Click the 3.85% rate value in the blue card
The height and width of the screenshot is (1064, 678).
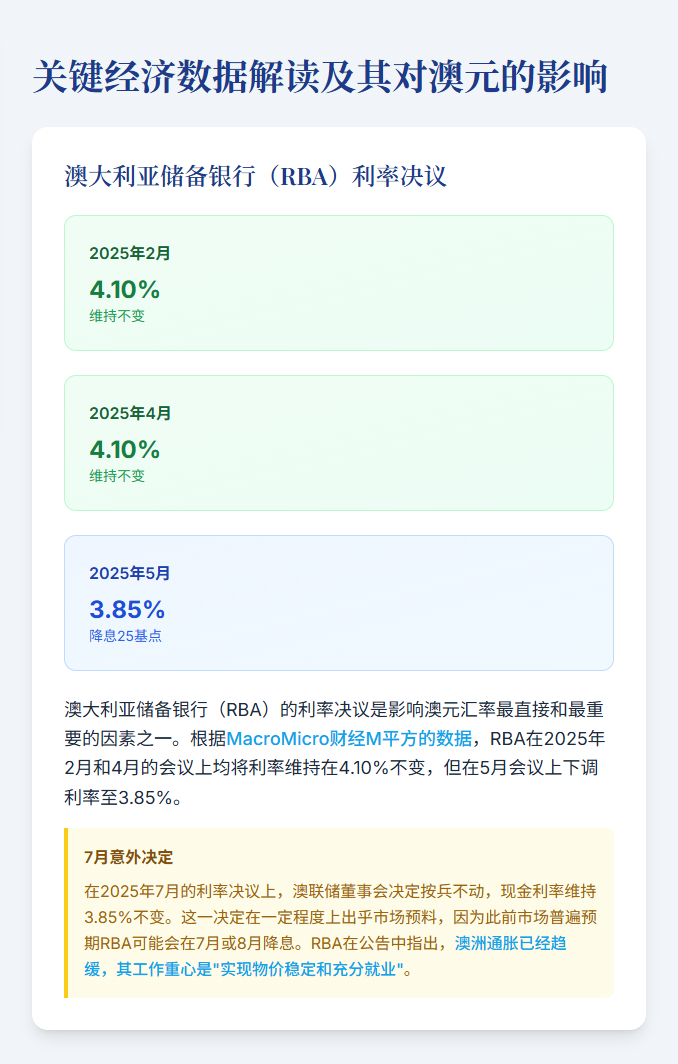(127, 609)
